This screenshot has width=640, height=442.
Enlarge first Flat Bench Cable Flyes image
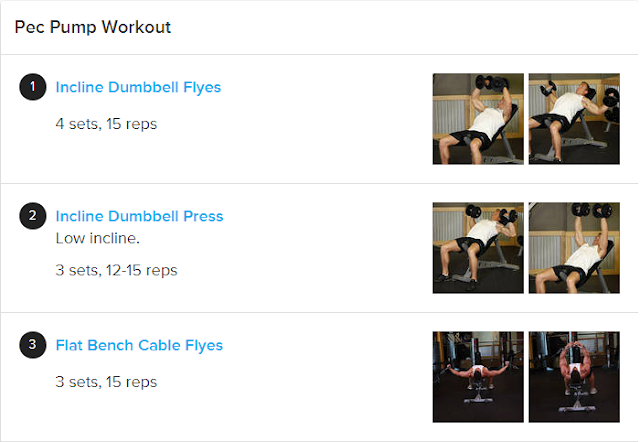coord(478,376)
